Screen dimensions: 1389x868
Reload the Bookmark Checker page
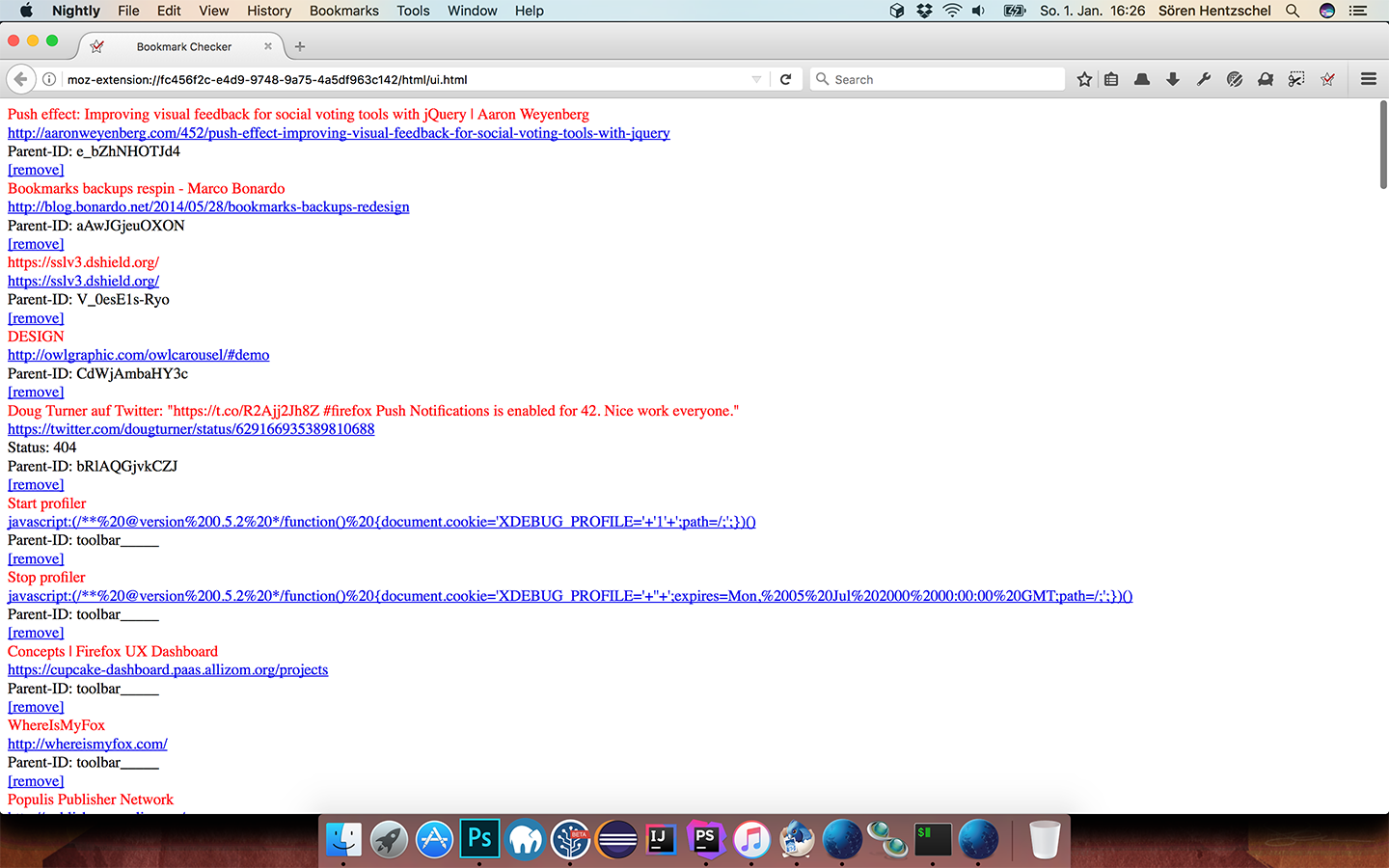coord(785,79)
